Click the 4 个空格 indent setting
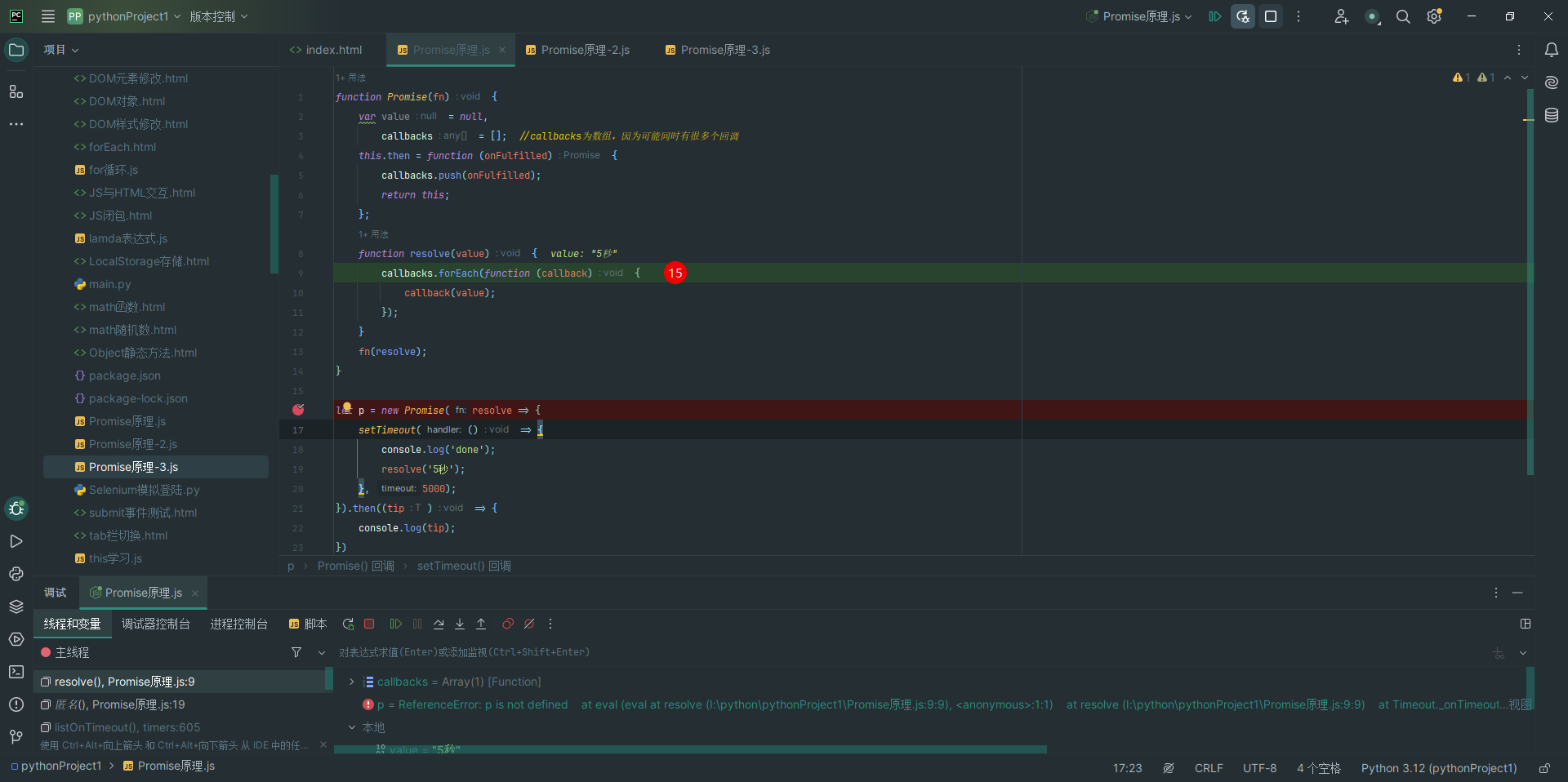The image size is (1568, 782). 1319,768
